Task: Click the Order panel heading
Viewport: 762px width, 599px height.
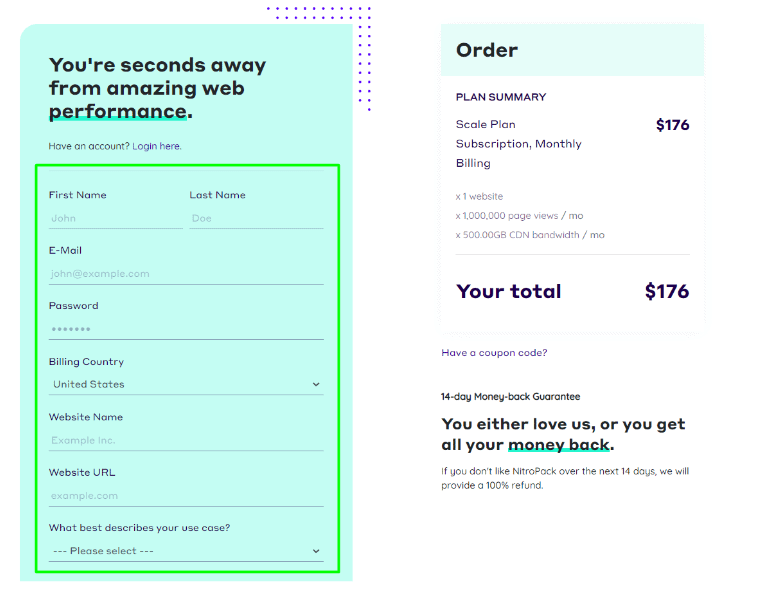Action: [x=487, y=50]
